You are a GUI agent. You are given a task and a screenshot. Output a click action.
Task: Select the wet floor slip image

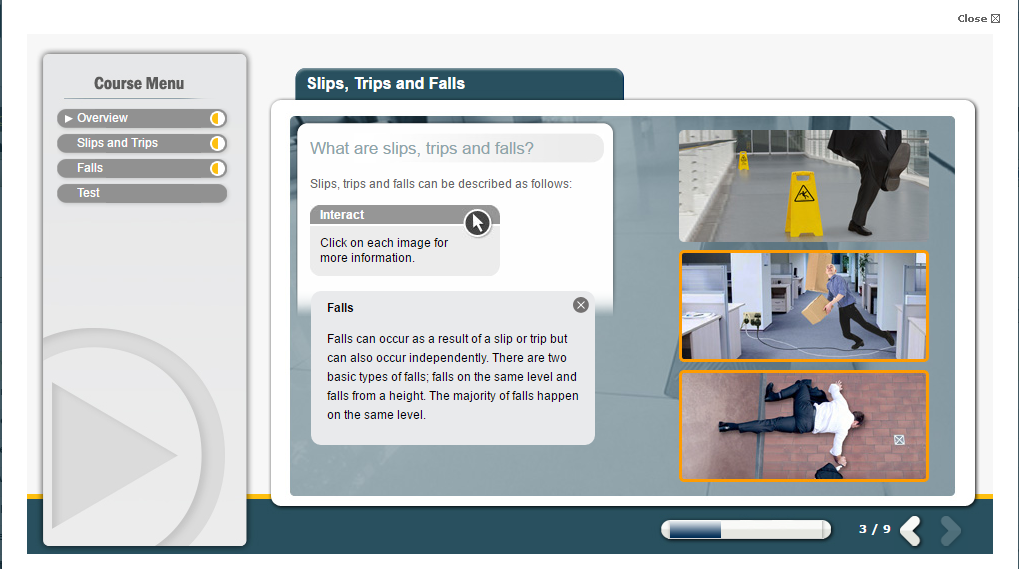803,186
